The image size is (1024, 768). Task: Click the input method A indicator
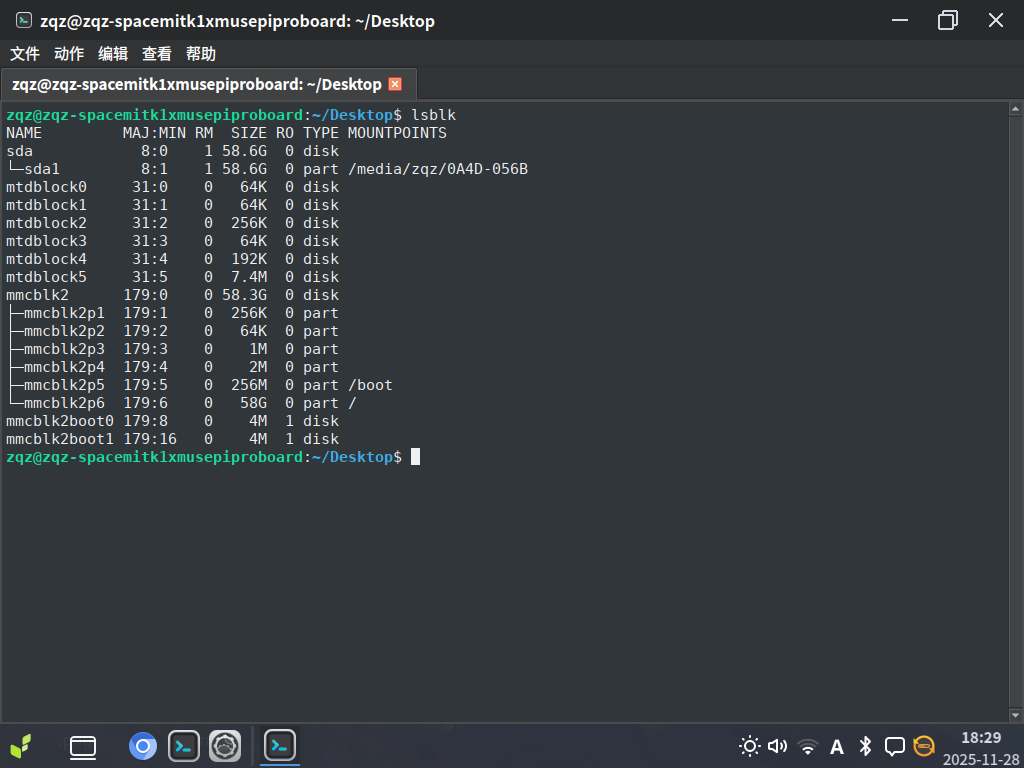tap(837, 746)
